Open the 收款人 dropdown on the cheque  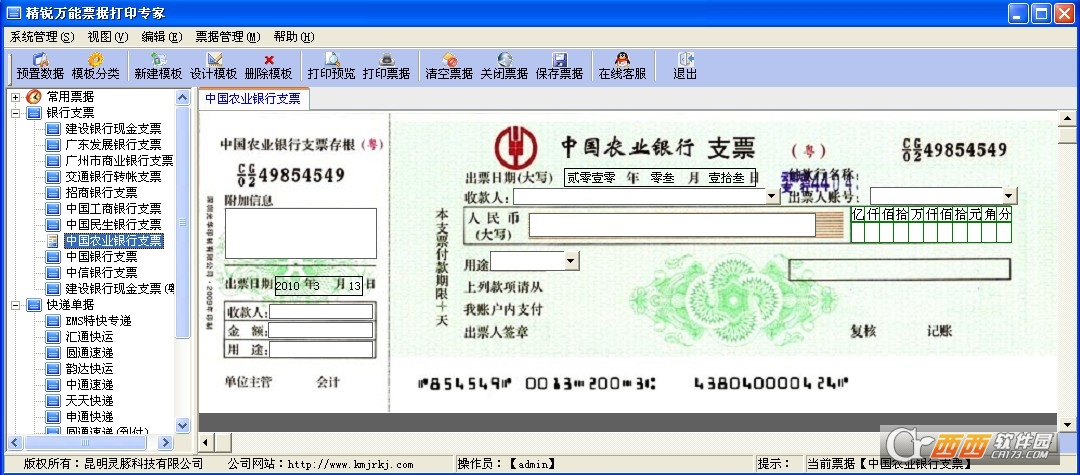(x=772, y=196)
